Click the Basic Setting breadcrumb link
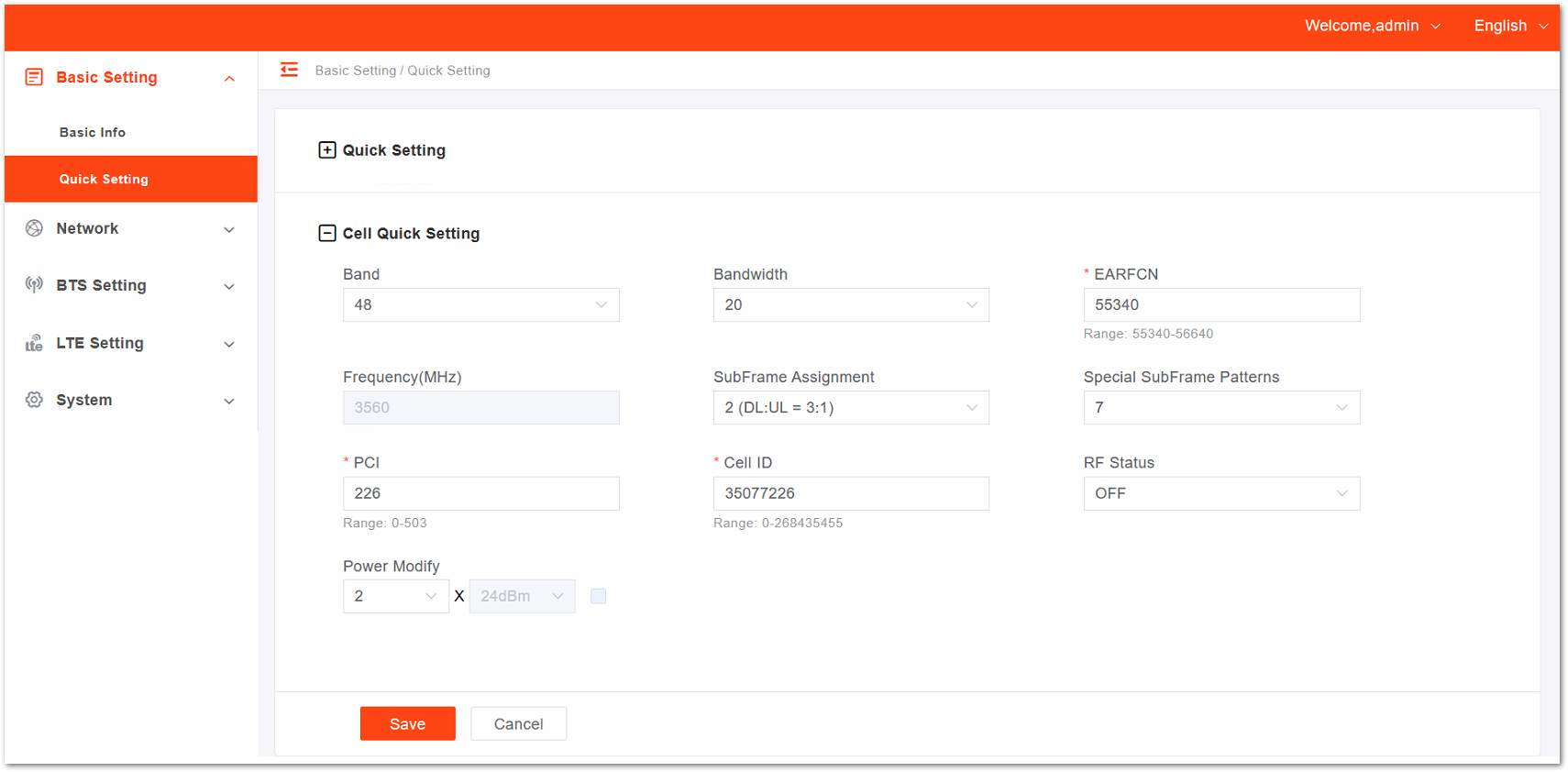Viewport: 1568px width, 772px height. pyautogui.click(x=356, y=71)
